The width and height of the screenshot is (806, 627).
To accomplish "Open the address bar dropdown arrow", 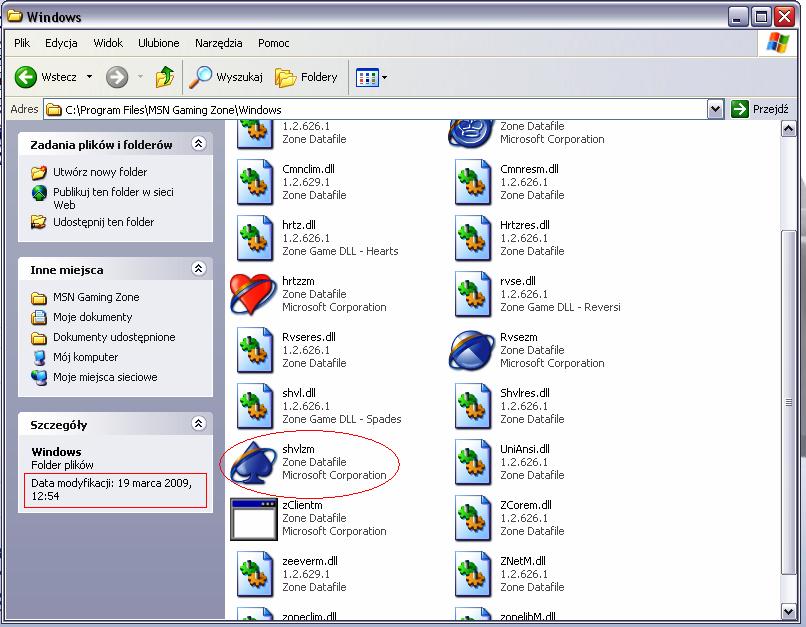I will pos(715,109).
